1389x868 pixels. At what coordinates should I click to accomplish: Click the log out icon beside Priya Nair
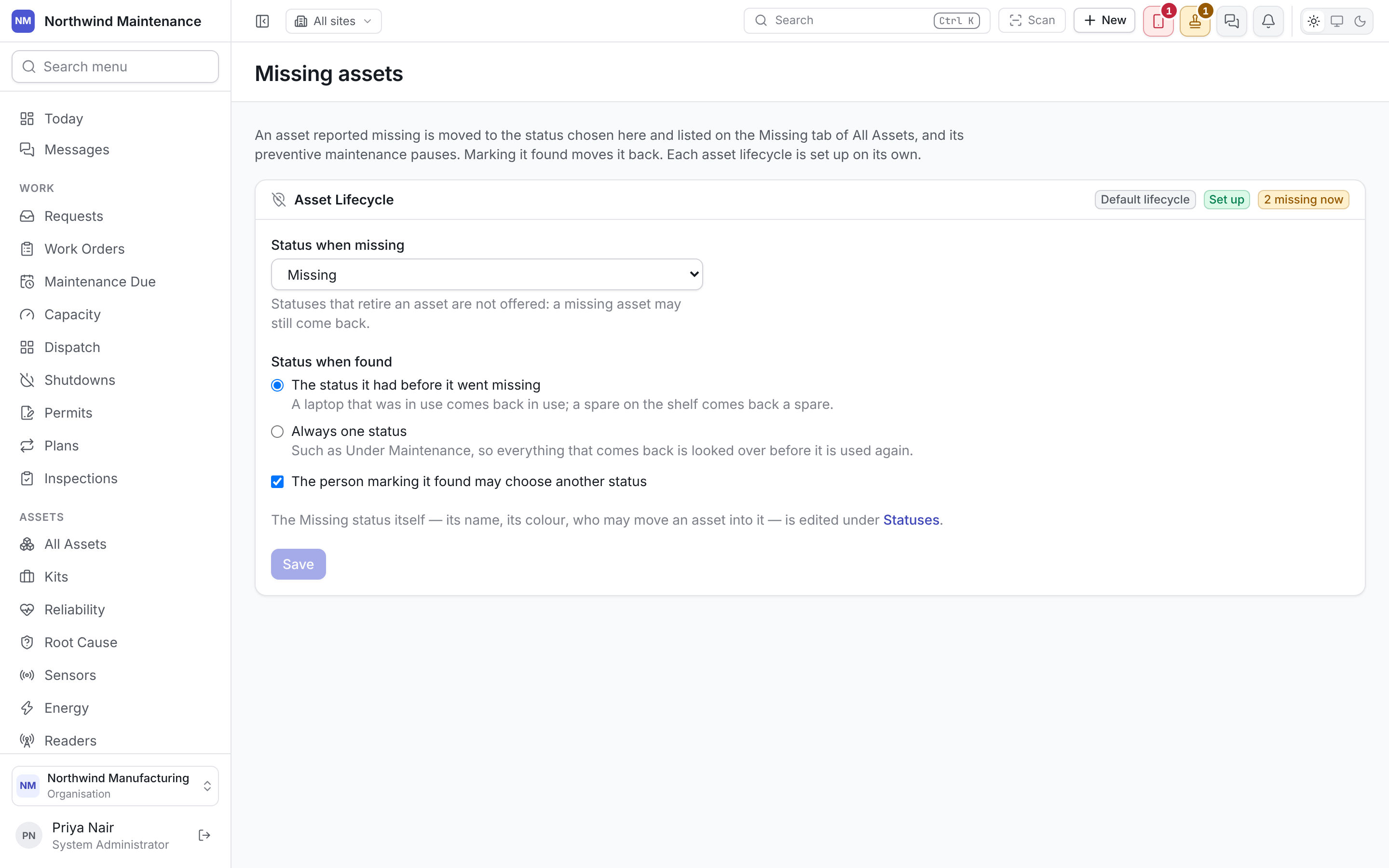pos(204,835)
